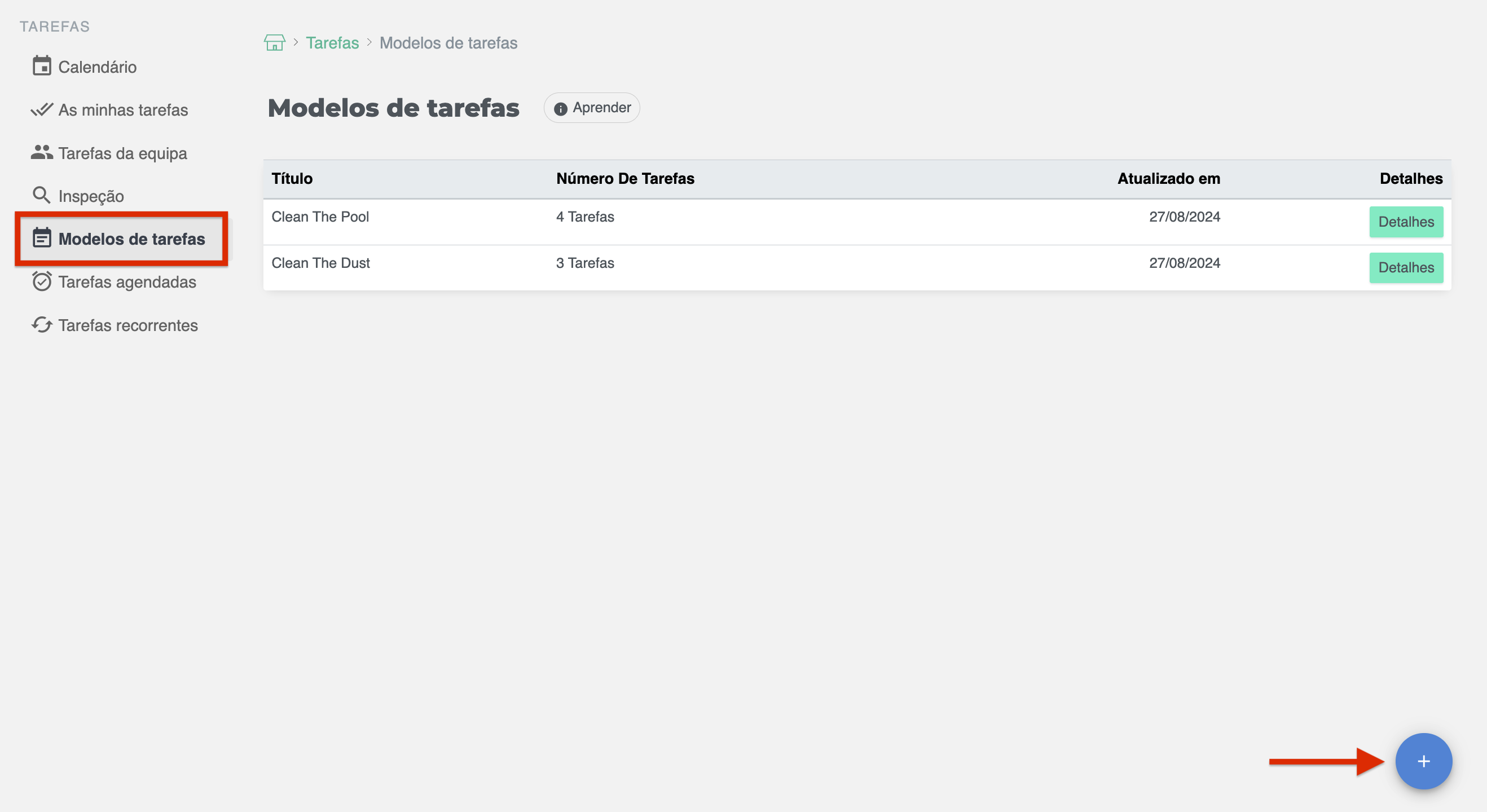This screenshot has width=1487, height=812.
Task: Click the info icon inside the Aprender button
Action: (x=561, y=108)
